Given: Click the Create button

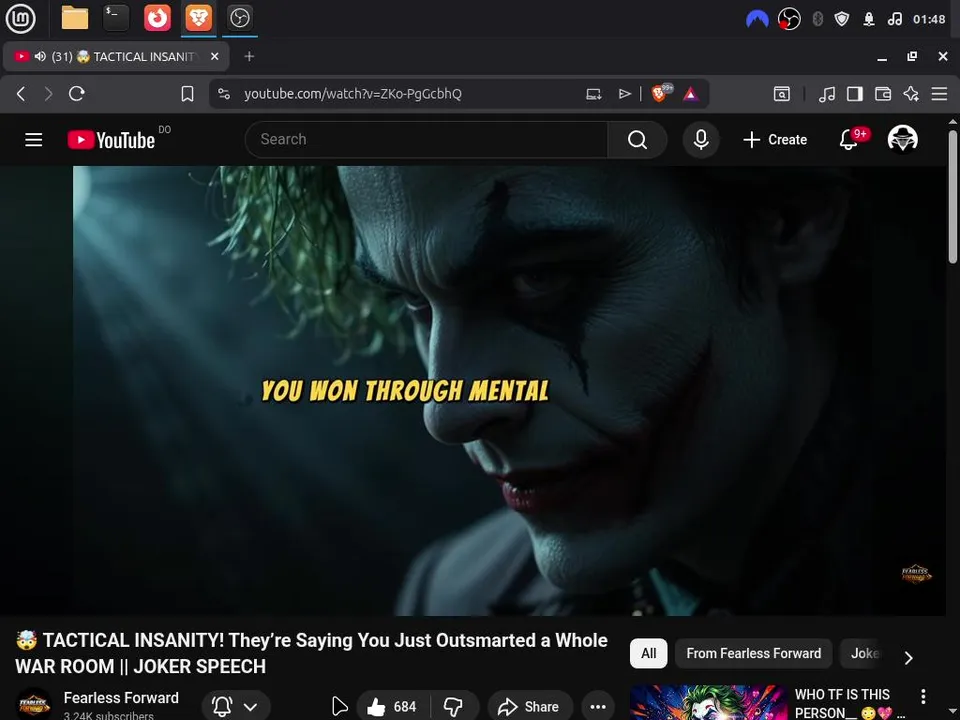Looking at the screenshot, I should [x=775, y=140].
